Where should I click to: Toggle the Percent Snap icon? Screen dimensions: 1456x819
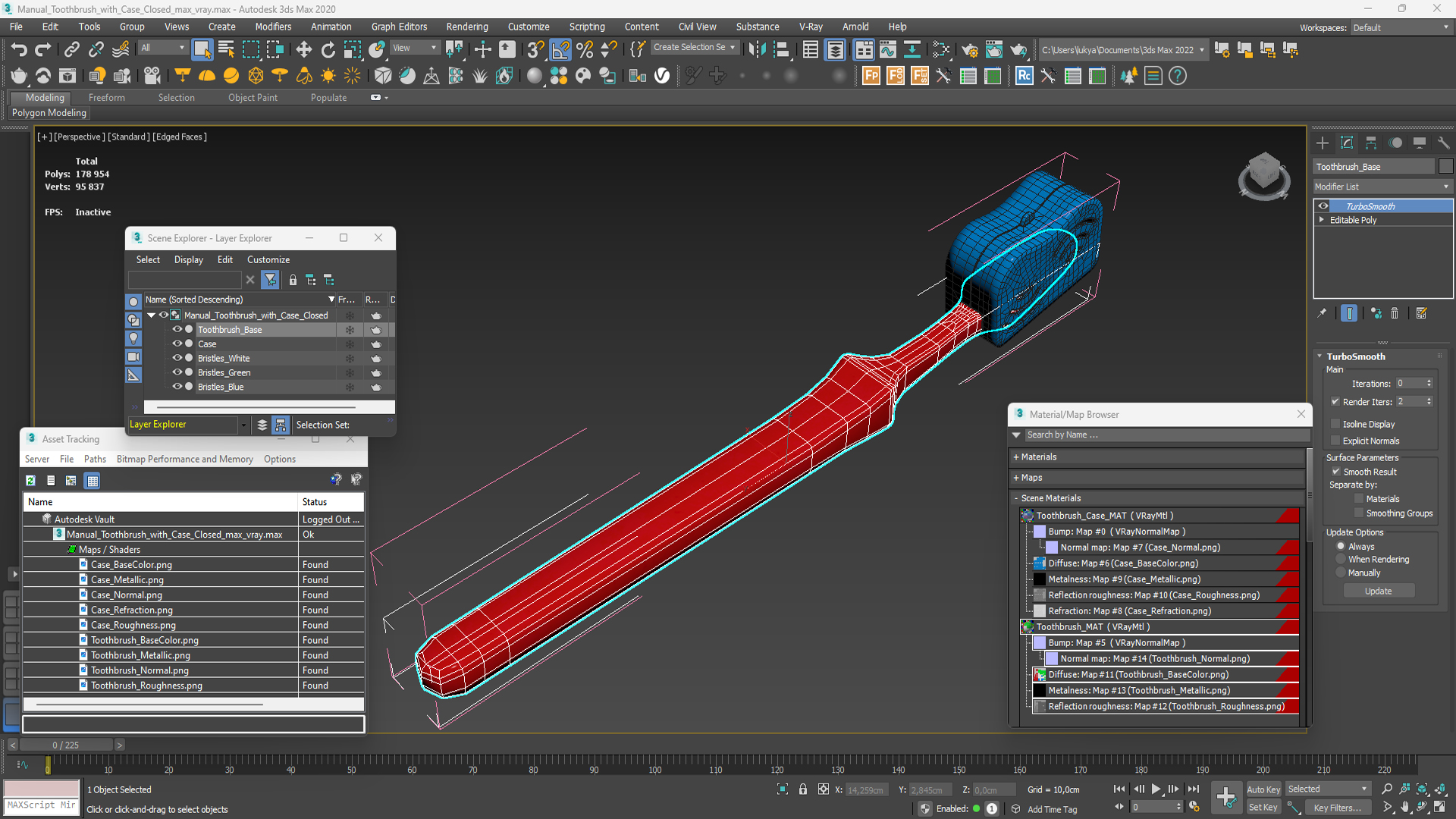(585, 50)
